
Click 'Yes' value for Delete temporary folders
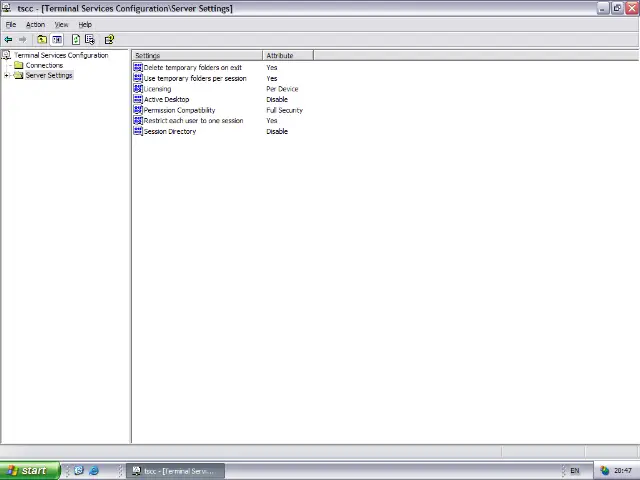pos(272,67)
